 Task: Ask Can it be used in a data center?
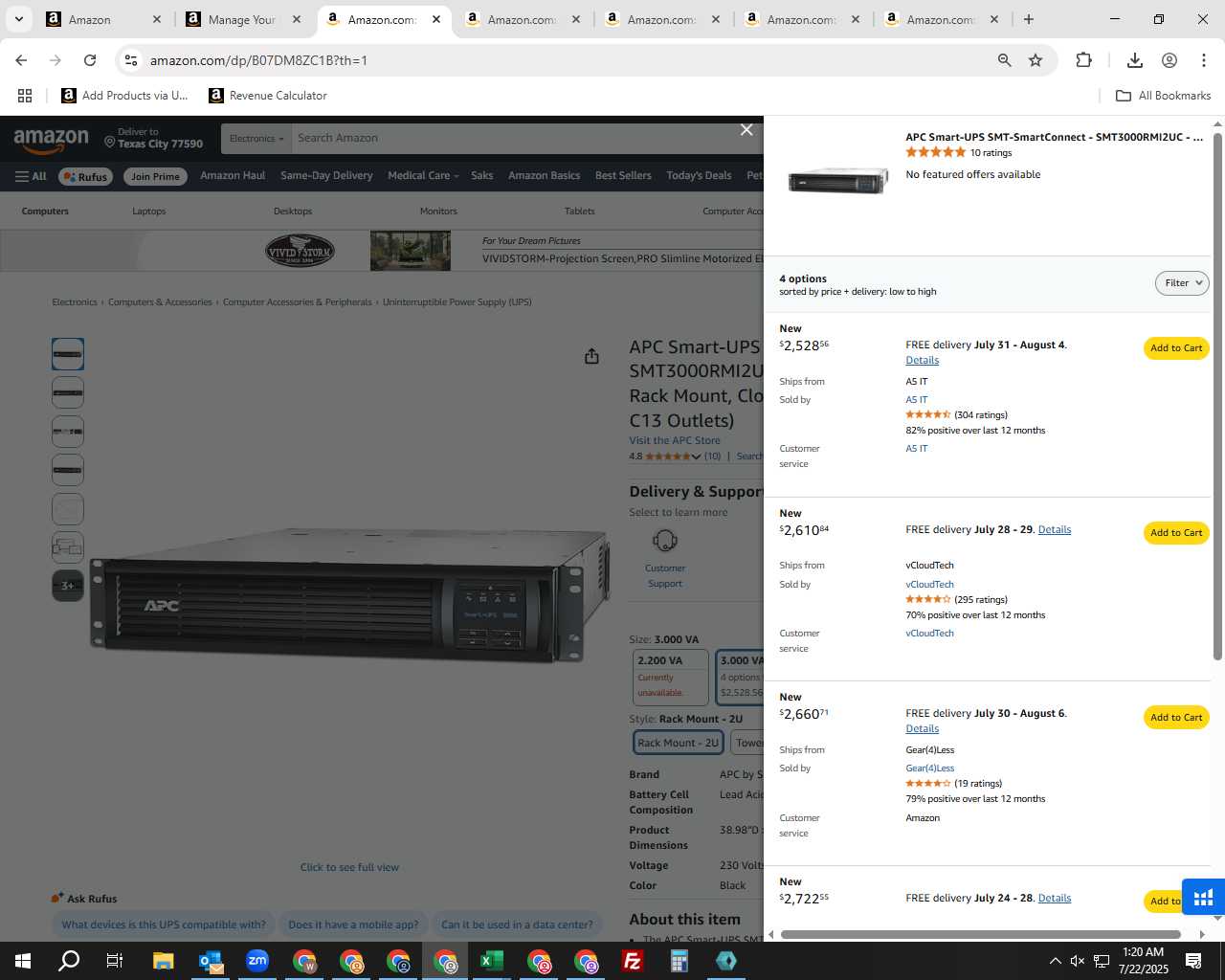517,924
